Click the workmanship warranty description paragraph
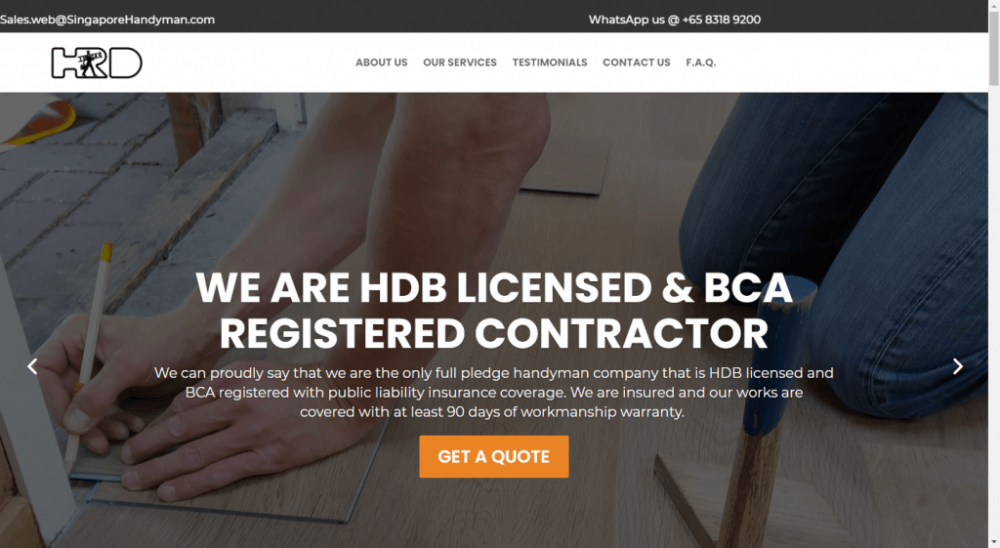Screen dimensions: 1000x548 pos(494,392)
